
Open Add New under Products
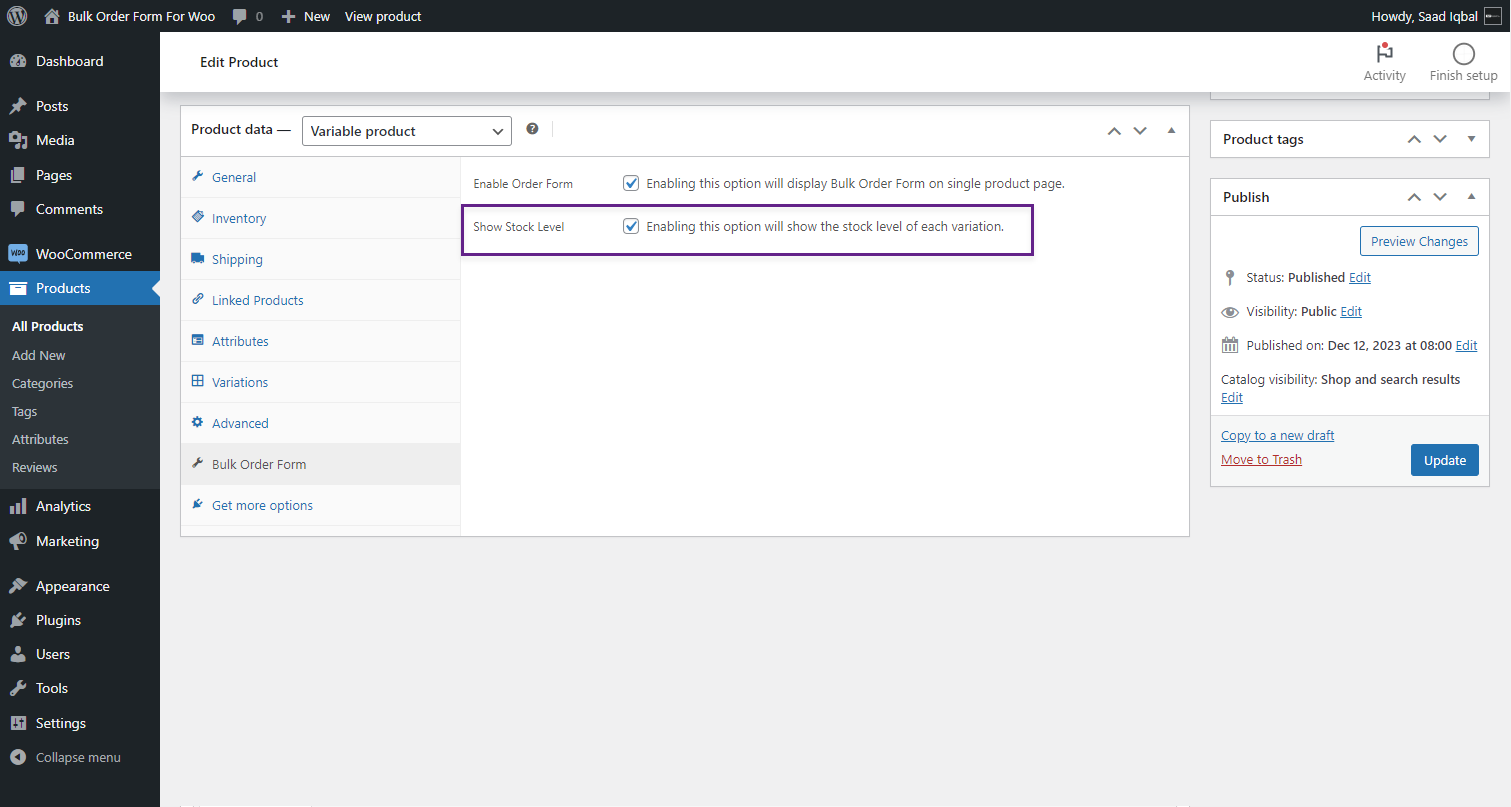(x=39, y=355)
